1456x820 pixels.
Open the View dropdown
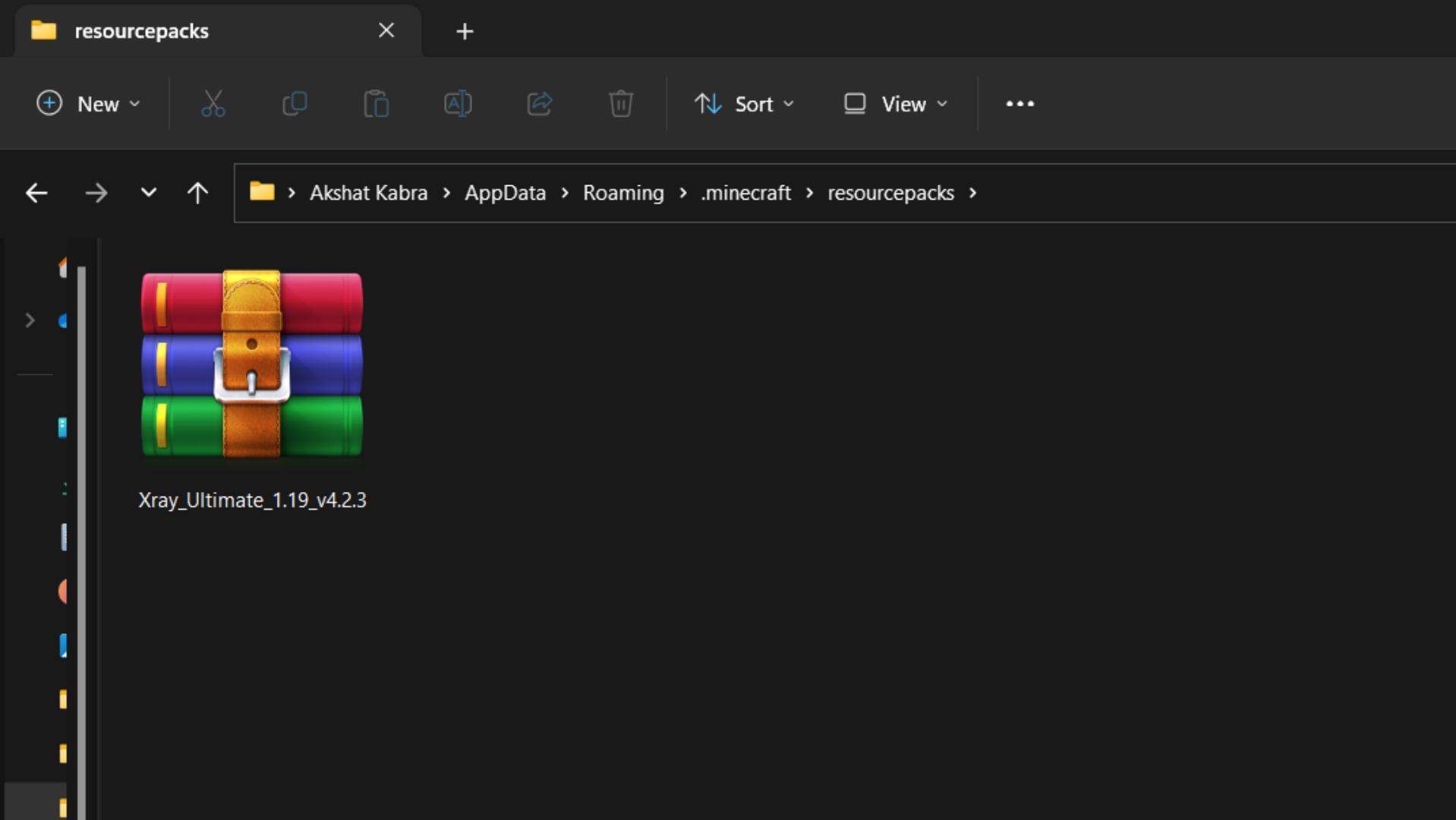[894, 104]
